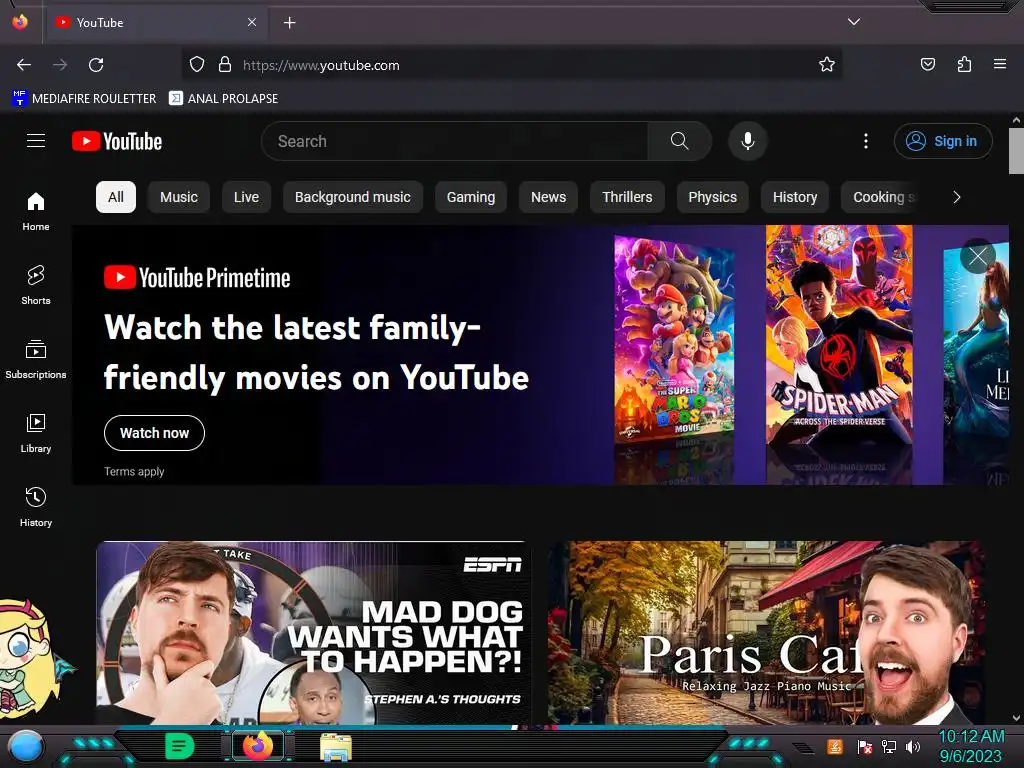Viewport: 1024px width, 768px height.
Task: Open Paris Cafe jazz video thumbnail
Action: [x=765, y=633]
